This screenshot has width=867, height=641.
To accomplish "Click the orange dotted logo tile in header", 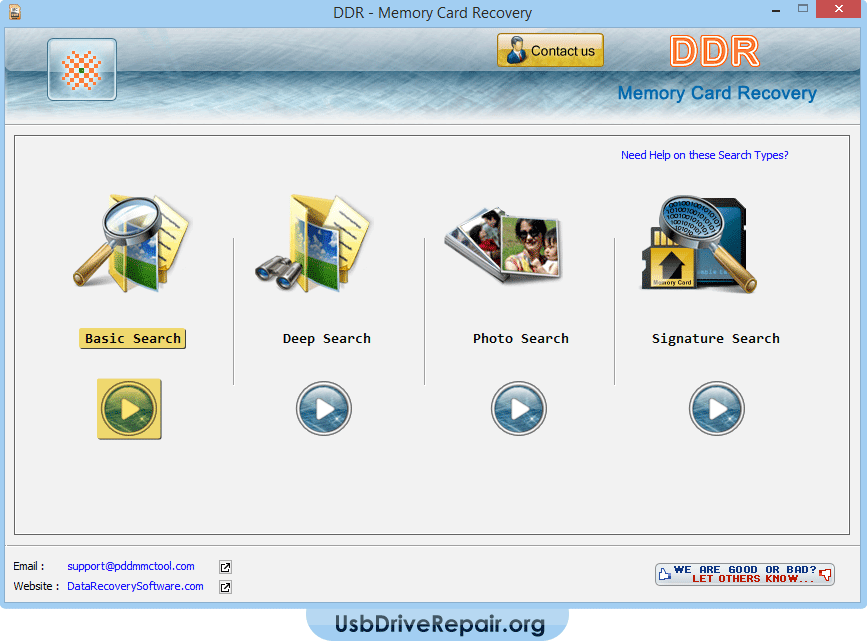I will coord(82,70).
